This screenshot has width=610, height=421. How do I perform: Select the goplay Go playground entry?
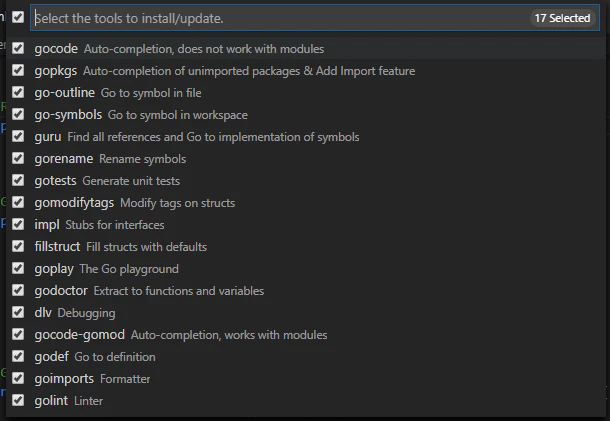coord(106,269)
